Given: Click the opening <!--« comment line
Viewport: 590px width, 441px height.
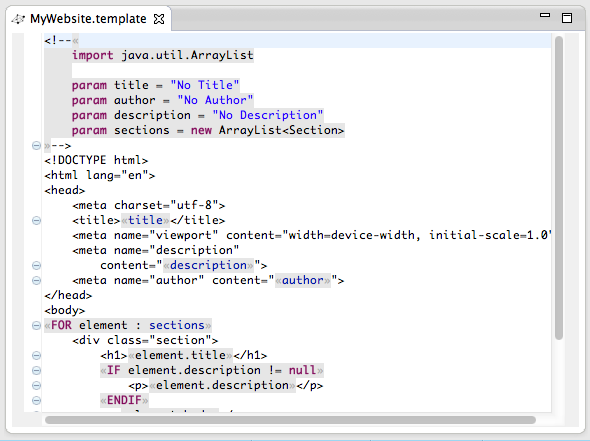Looking at the screenshot, I should click(61, 40).
